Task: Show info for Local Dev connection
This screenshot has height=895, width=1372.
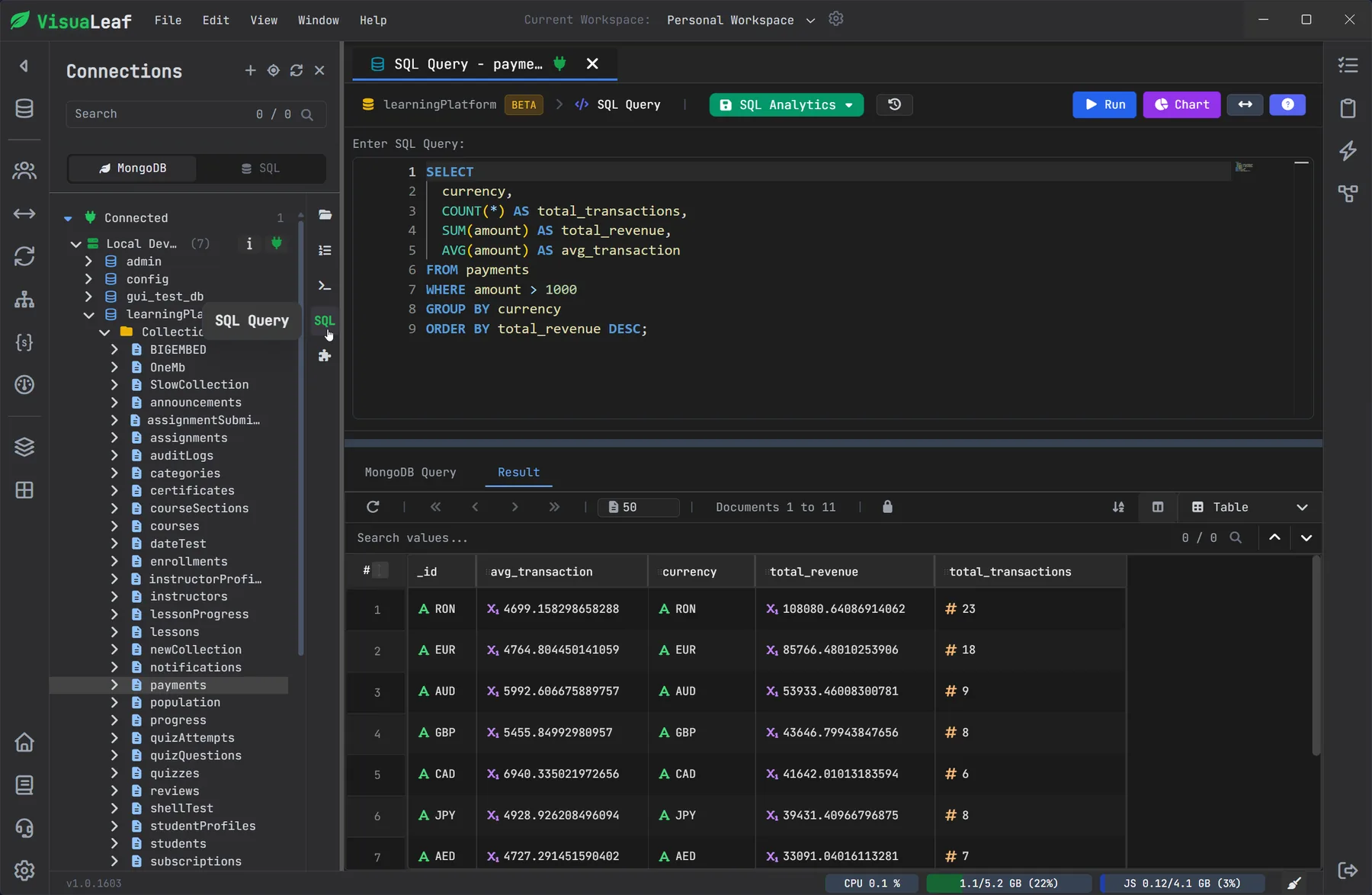Action: [249, 244]
